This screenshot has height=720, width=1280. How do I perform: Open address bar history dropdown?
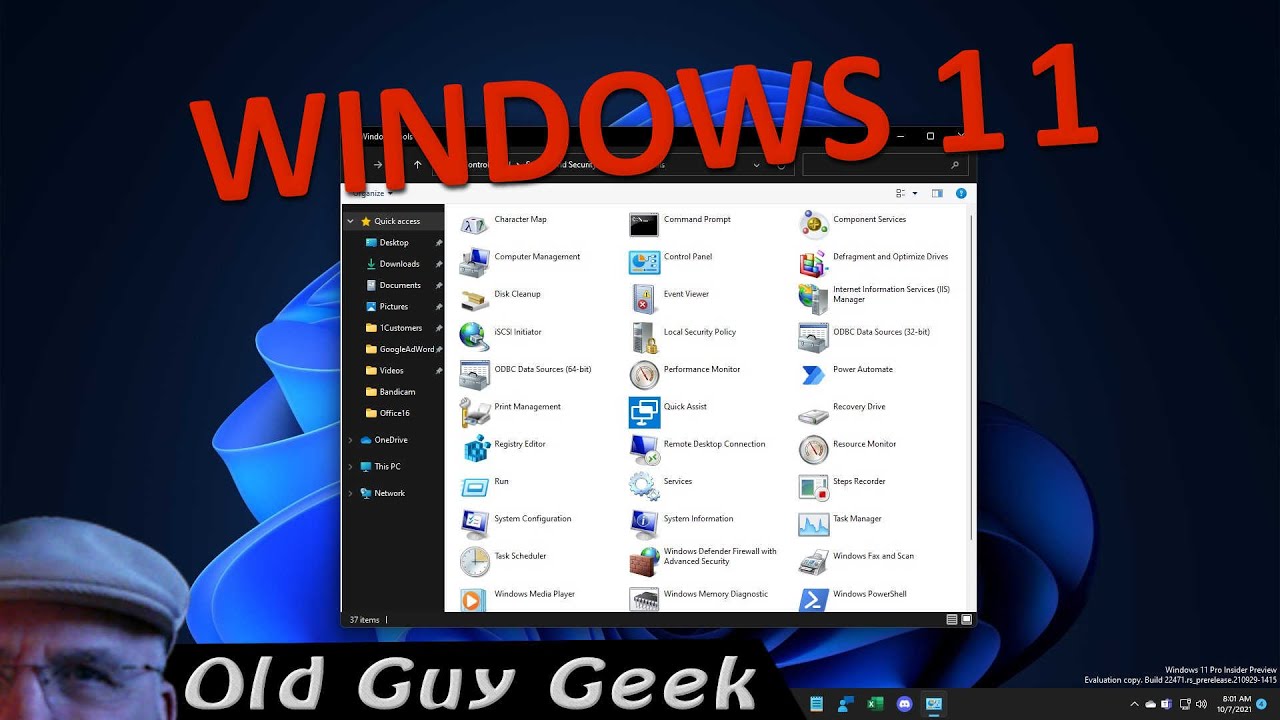756,165
